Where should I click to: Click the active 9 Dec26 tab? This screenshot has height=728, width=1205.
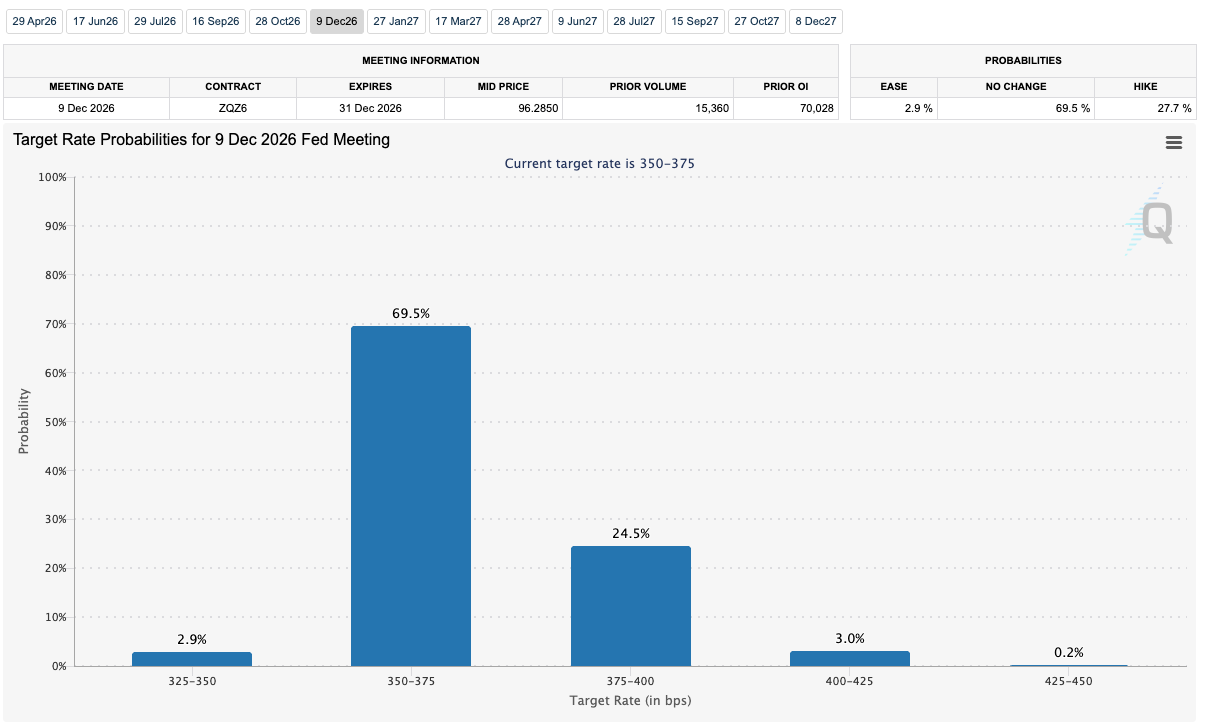[x=336, y=21]
